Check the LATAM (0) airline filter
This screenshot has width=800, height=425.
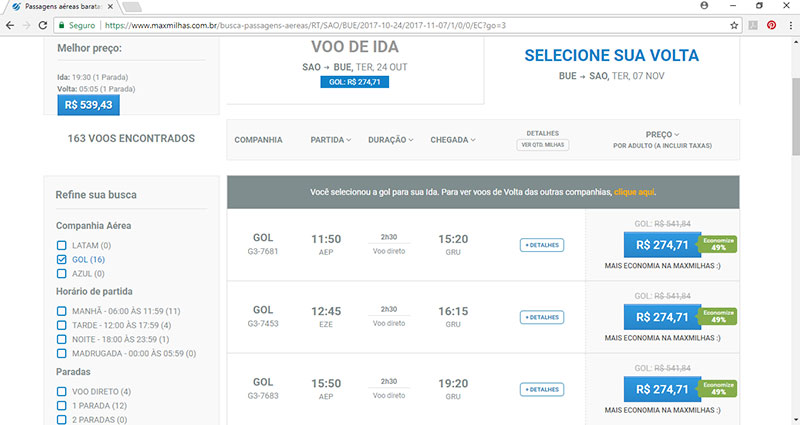(x=62, y=245)
